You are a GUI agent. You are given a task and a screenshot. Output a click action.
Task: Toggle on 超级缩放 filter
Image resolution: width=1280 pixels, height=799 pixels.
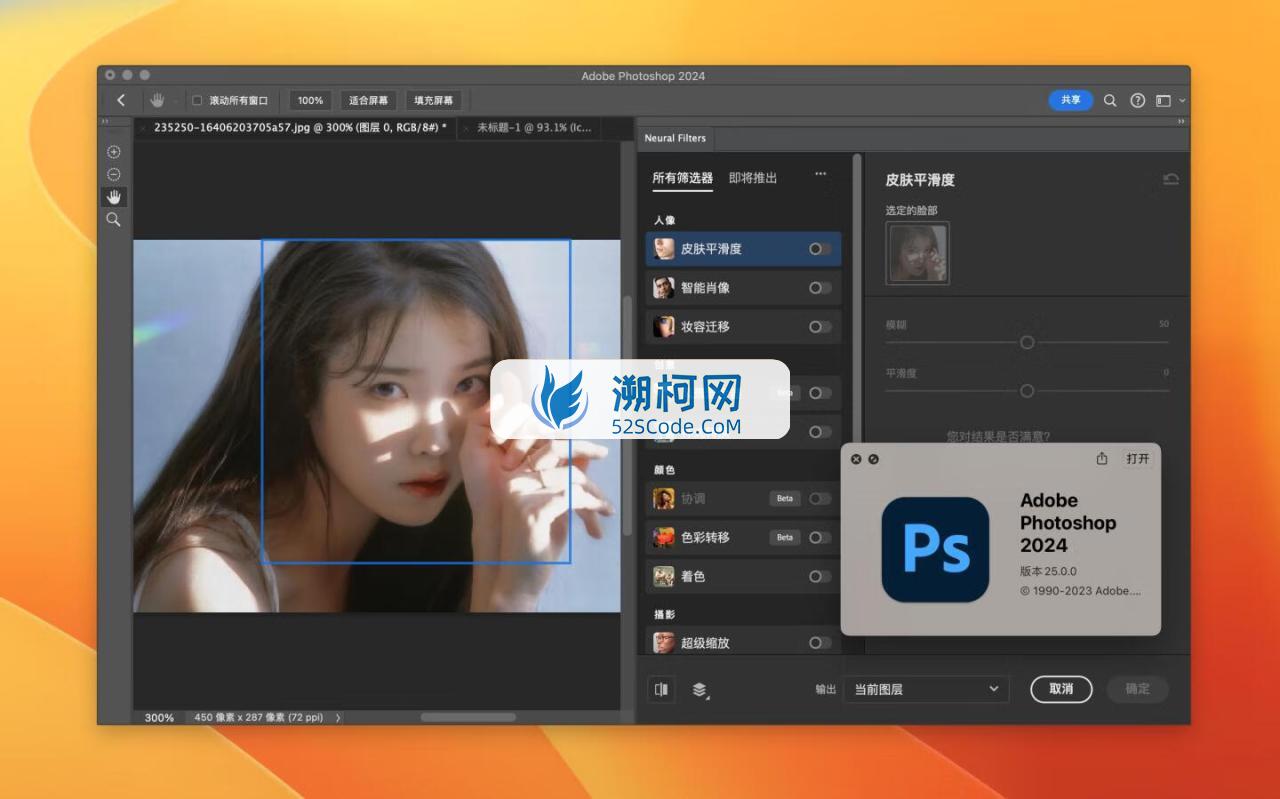820,643
